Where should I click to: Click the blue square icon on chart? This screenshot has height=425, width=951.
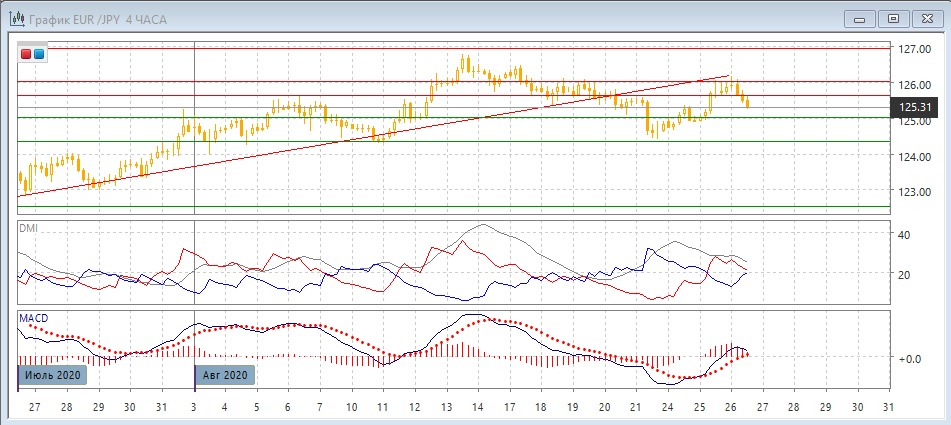[x=38, y=54]
